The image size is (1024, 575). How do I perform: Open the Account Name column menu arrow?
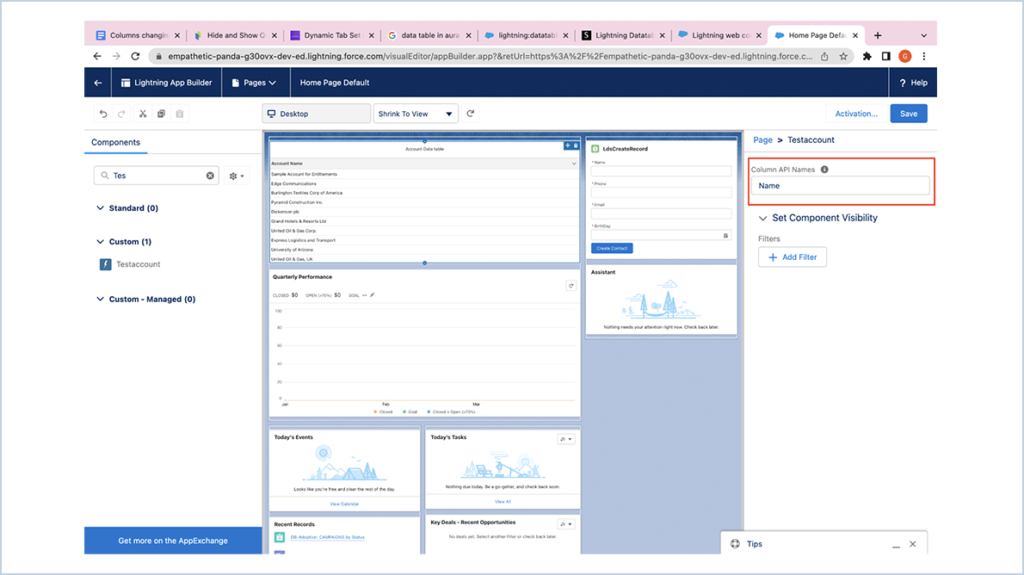point(574,163)
